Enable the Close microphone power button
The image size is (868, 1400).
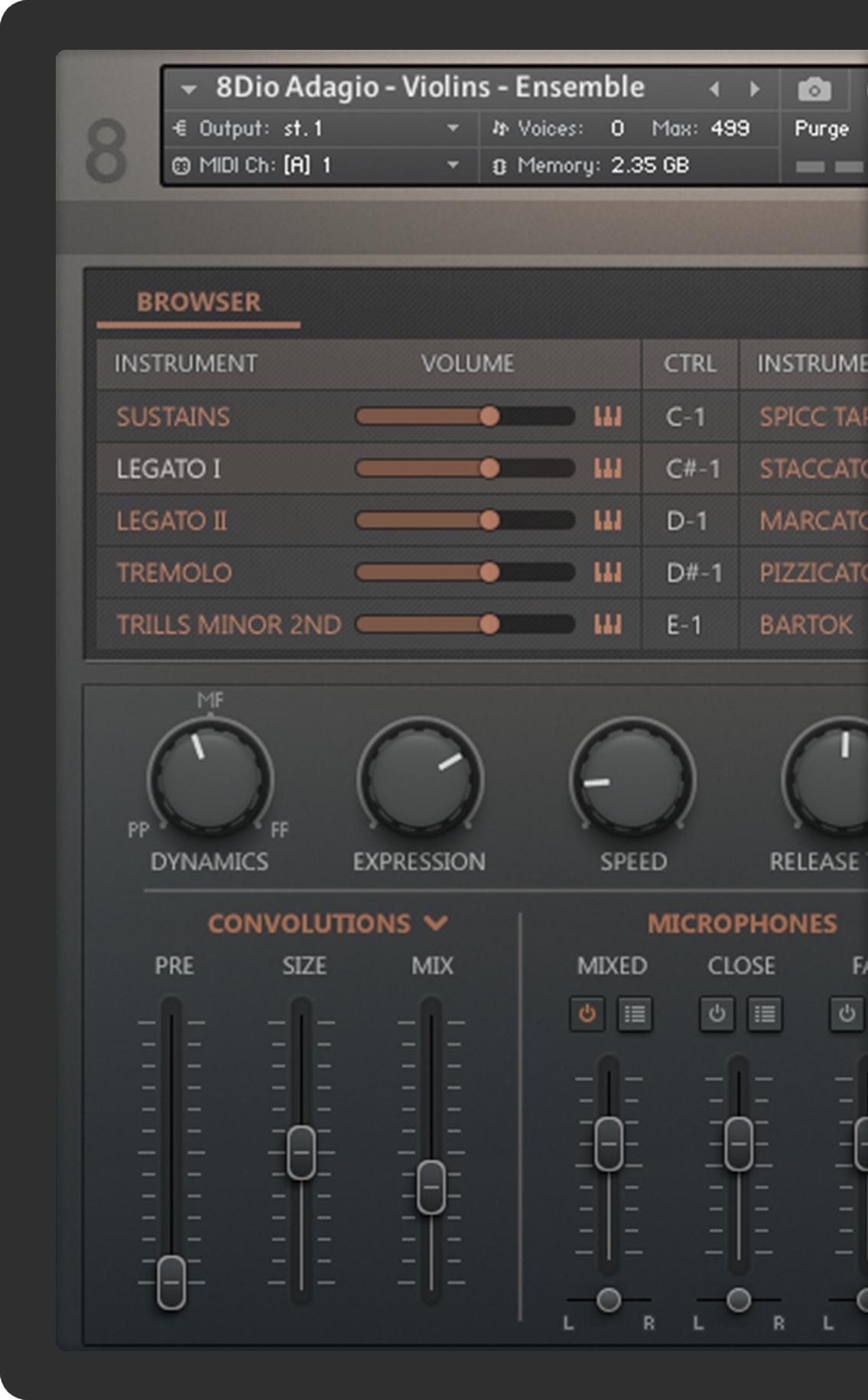click(717, 1014)
